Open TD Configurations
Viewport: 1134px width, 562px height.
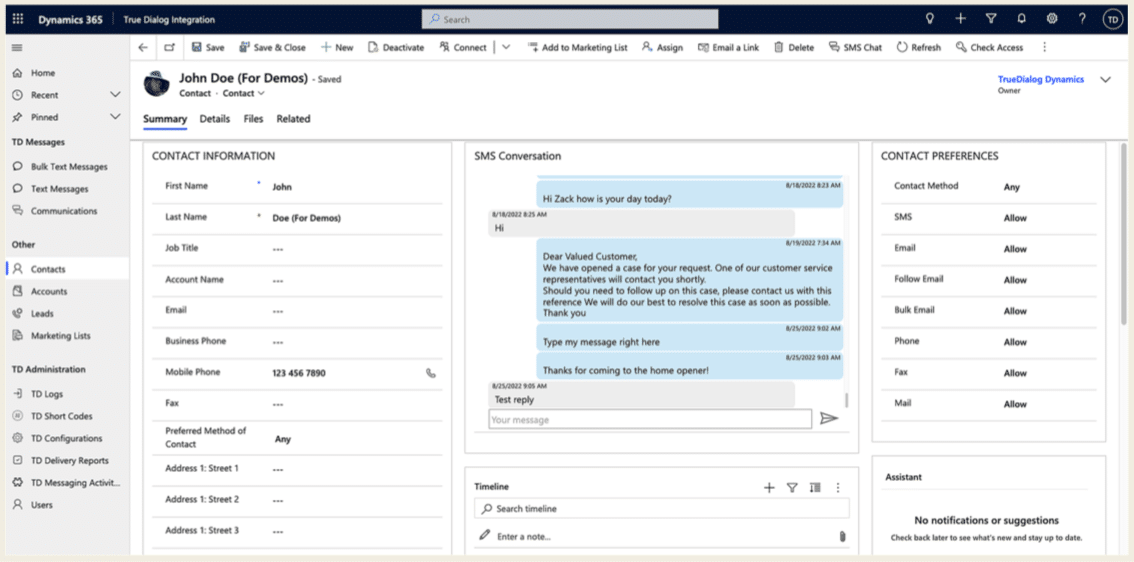(65, 438)
